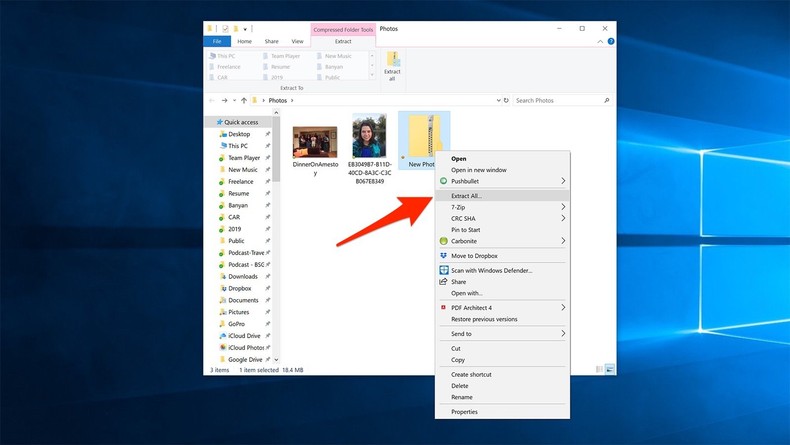Click the Windows Defender scan icon
The image size is (790, 445).
(x=443, y=270)
